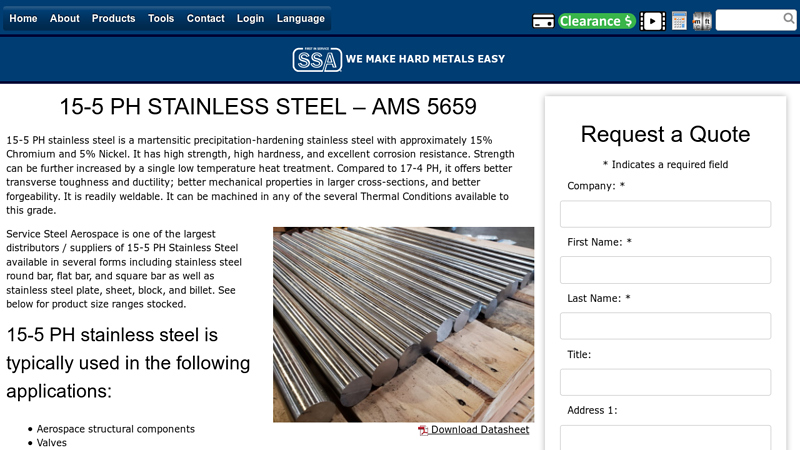Click into the site search box
This screenshot has width=800, height=450.
(x=749, y=20)
